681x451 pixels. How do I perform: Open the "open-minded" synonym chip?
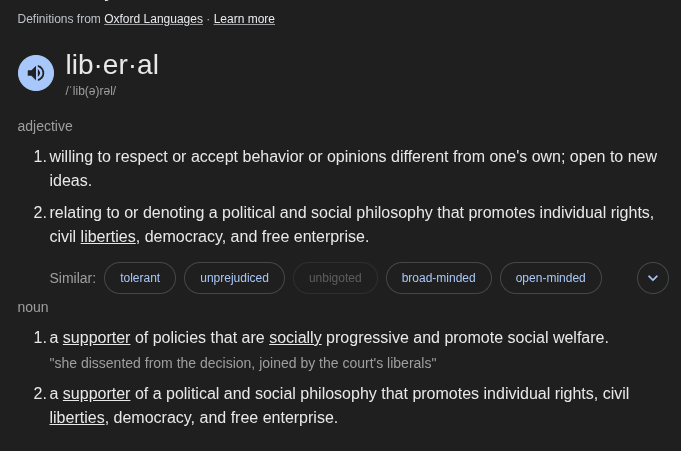point(550,278)
